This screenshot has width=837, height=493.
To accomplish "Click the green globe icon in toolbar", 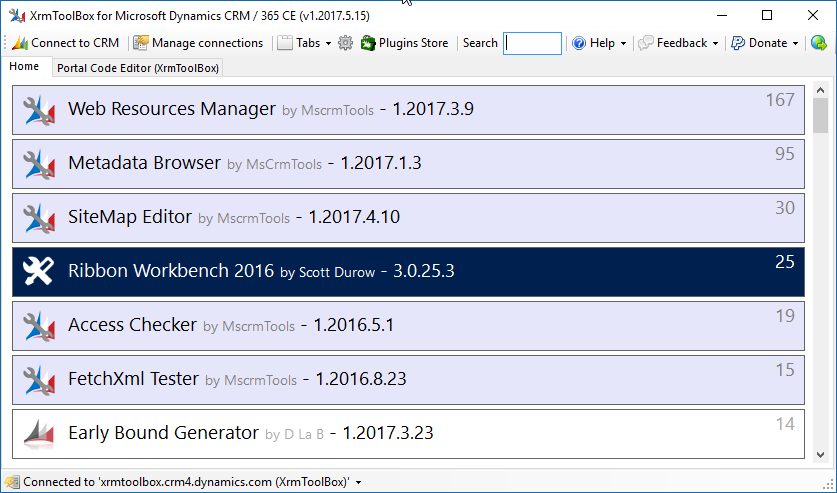I will pyautogui.click(x=818, y=43).
